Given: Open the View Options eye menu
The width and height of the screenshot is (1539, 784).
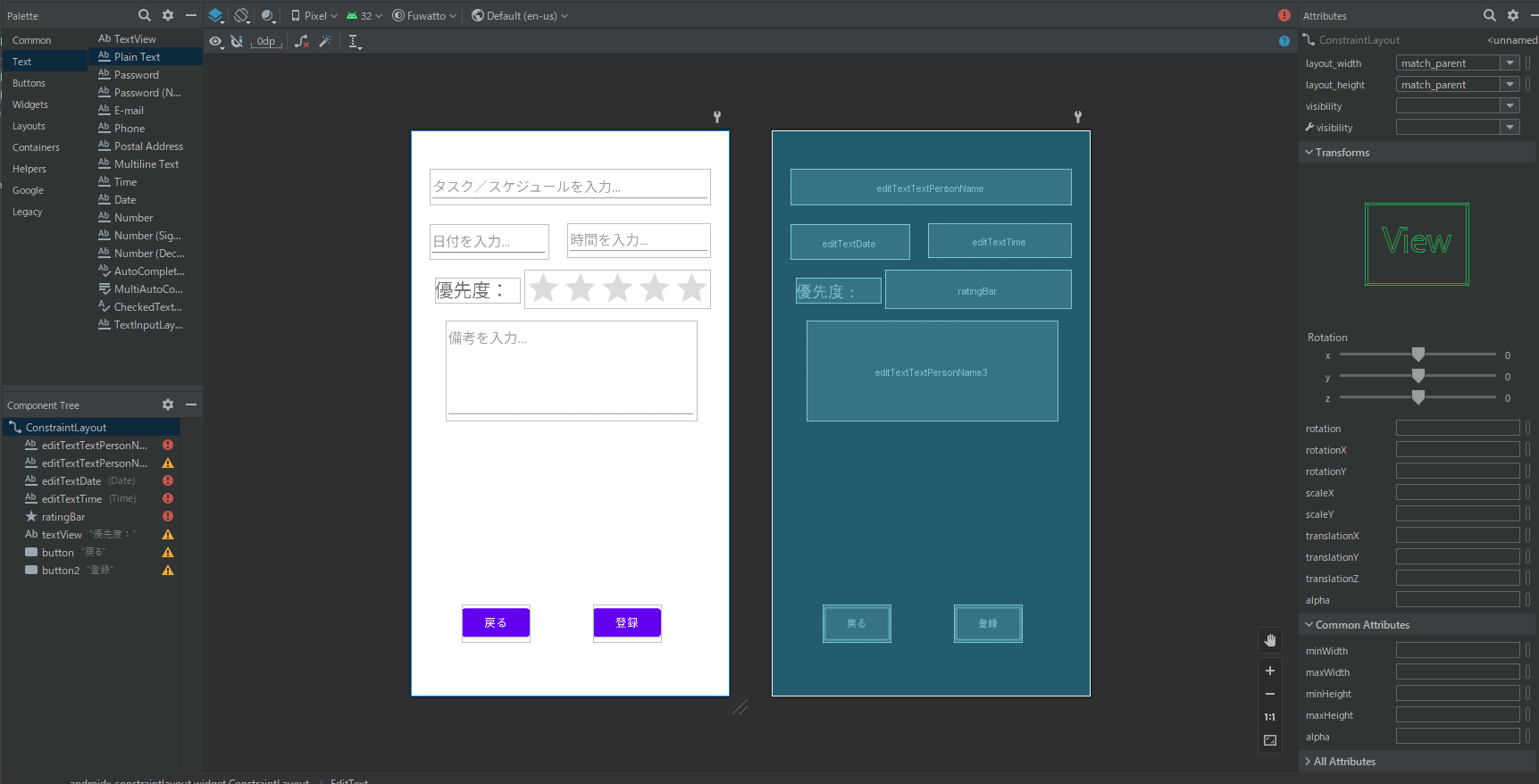Looking at the screenshot, I should coord(216,41).
